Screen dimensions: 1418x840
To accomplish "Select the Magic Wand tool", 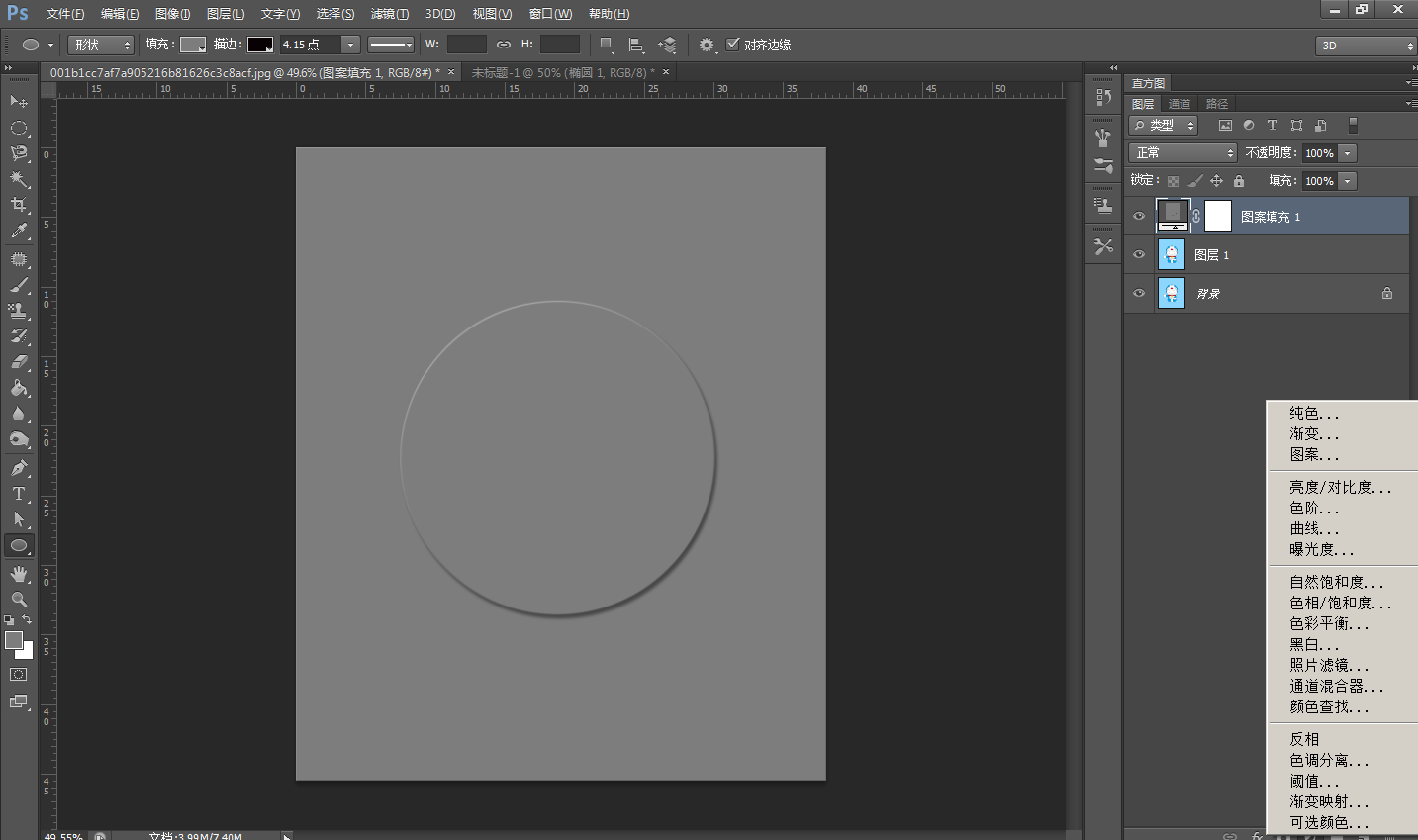I will tap(19, 179).
